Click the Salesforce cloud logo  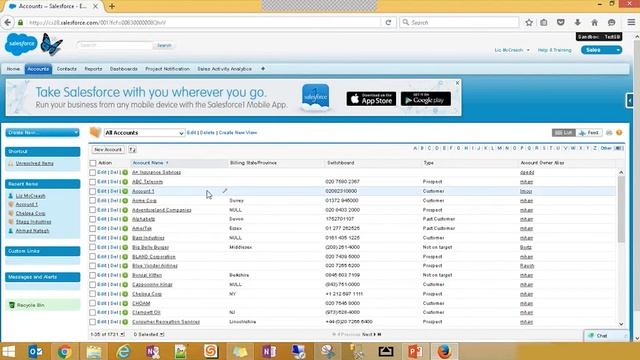[x=21, y=44]
